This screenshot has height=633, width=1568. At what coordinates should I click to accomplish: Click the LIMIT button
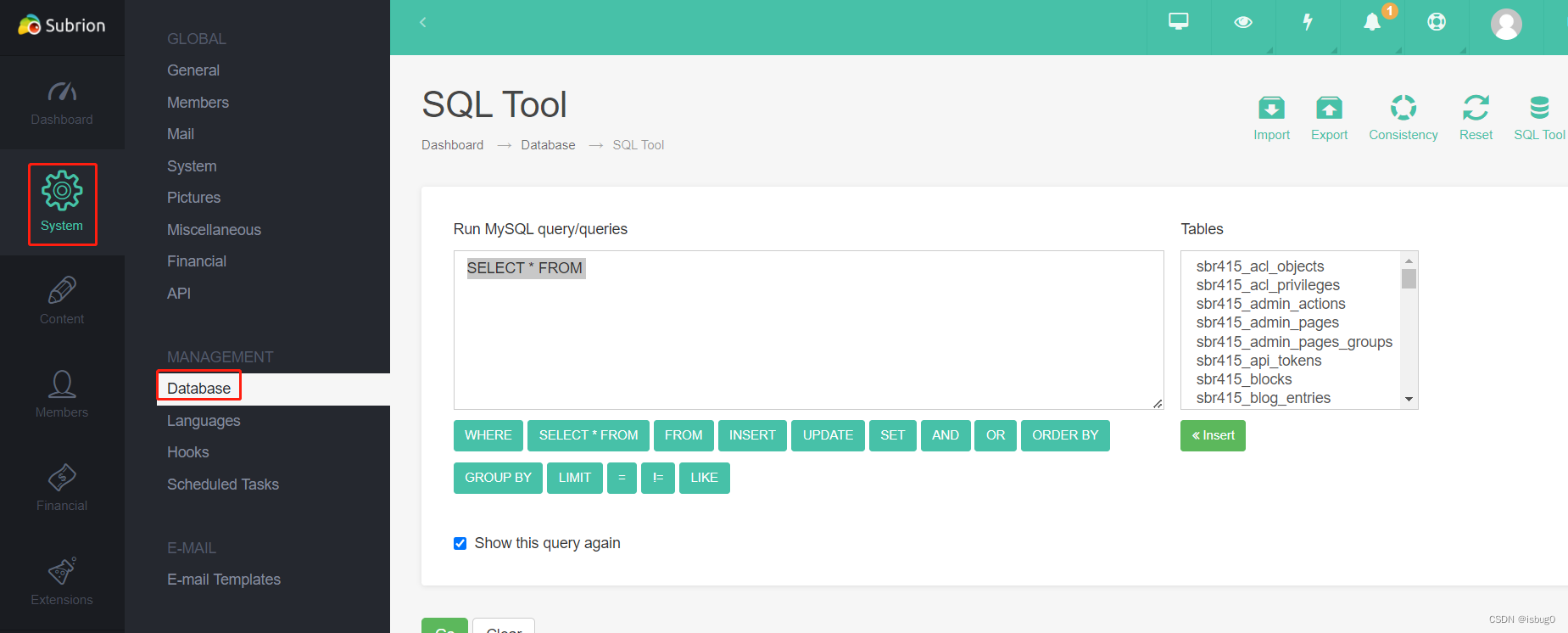pyautogui.click(x=575, y=478)
